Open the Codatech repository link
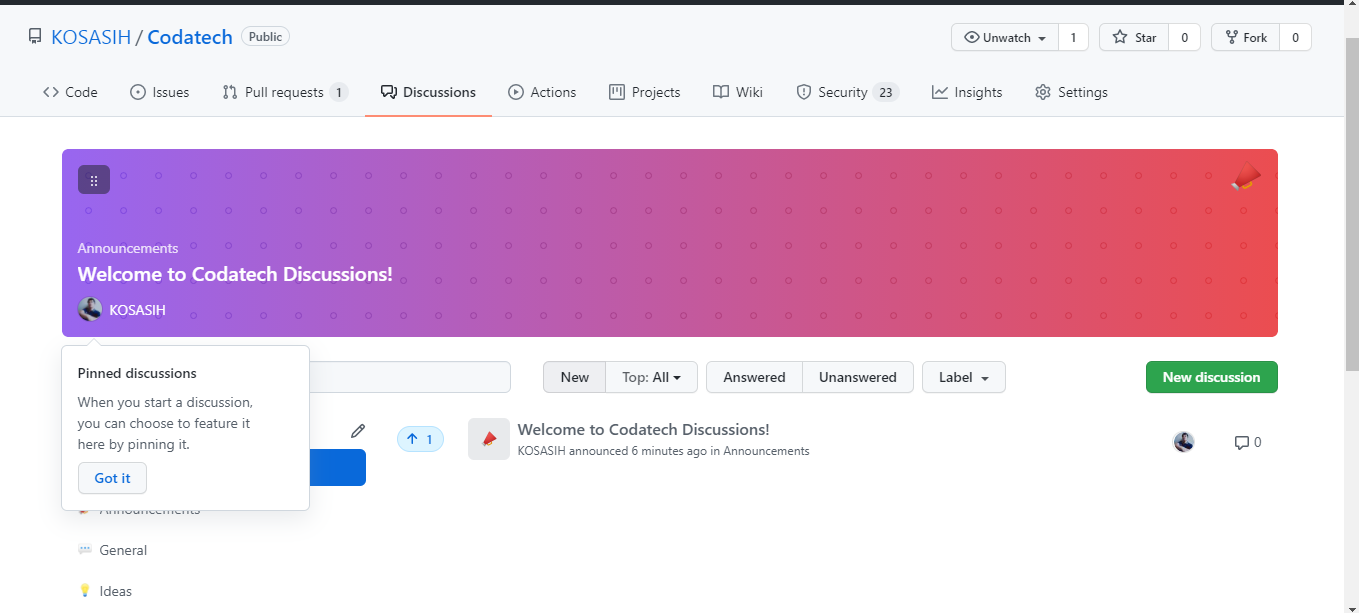Viewport: 1359px width, 613px height. click(190, 37)
